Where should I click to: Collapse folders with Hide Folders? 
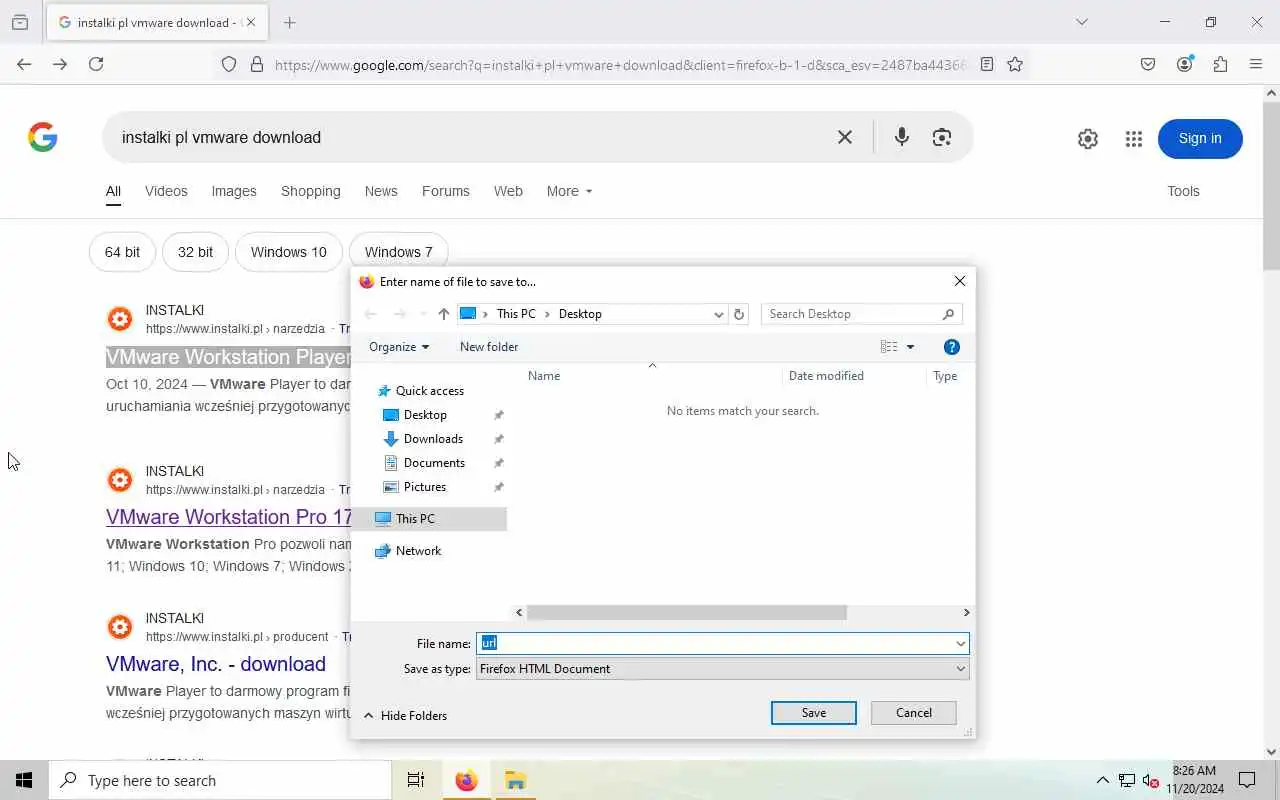coord(405,716)
